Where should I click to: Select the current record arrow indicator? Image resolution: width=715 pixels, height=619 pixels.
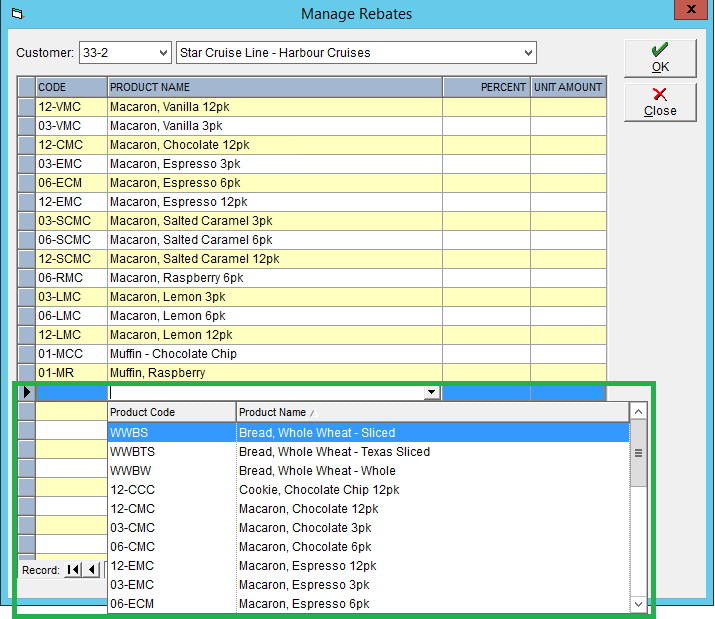point(26,392)
